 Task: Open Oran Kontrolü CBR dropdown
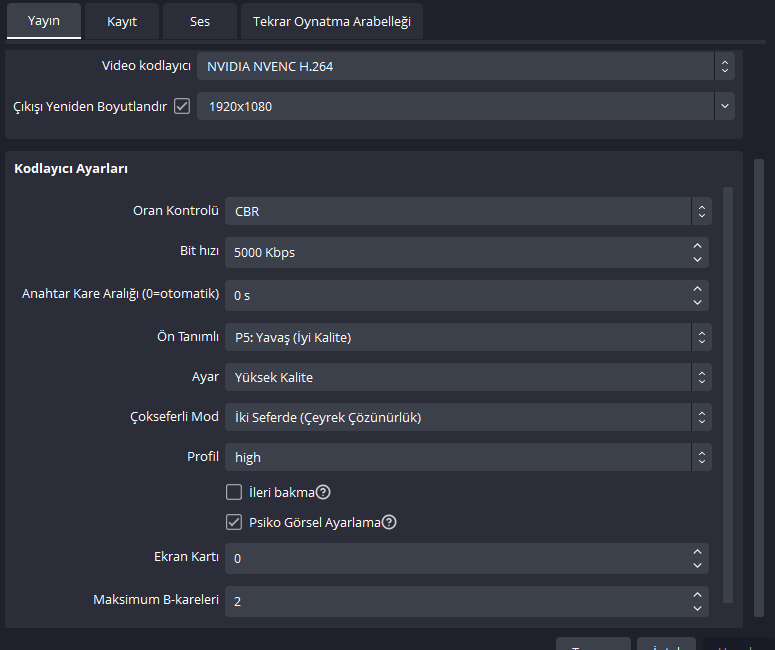coord(468,211)
